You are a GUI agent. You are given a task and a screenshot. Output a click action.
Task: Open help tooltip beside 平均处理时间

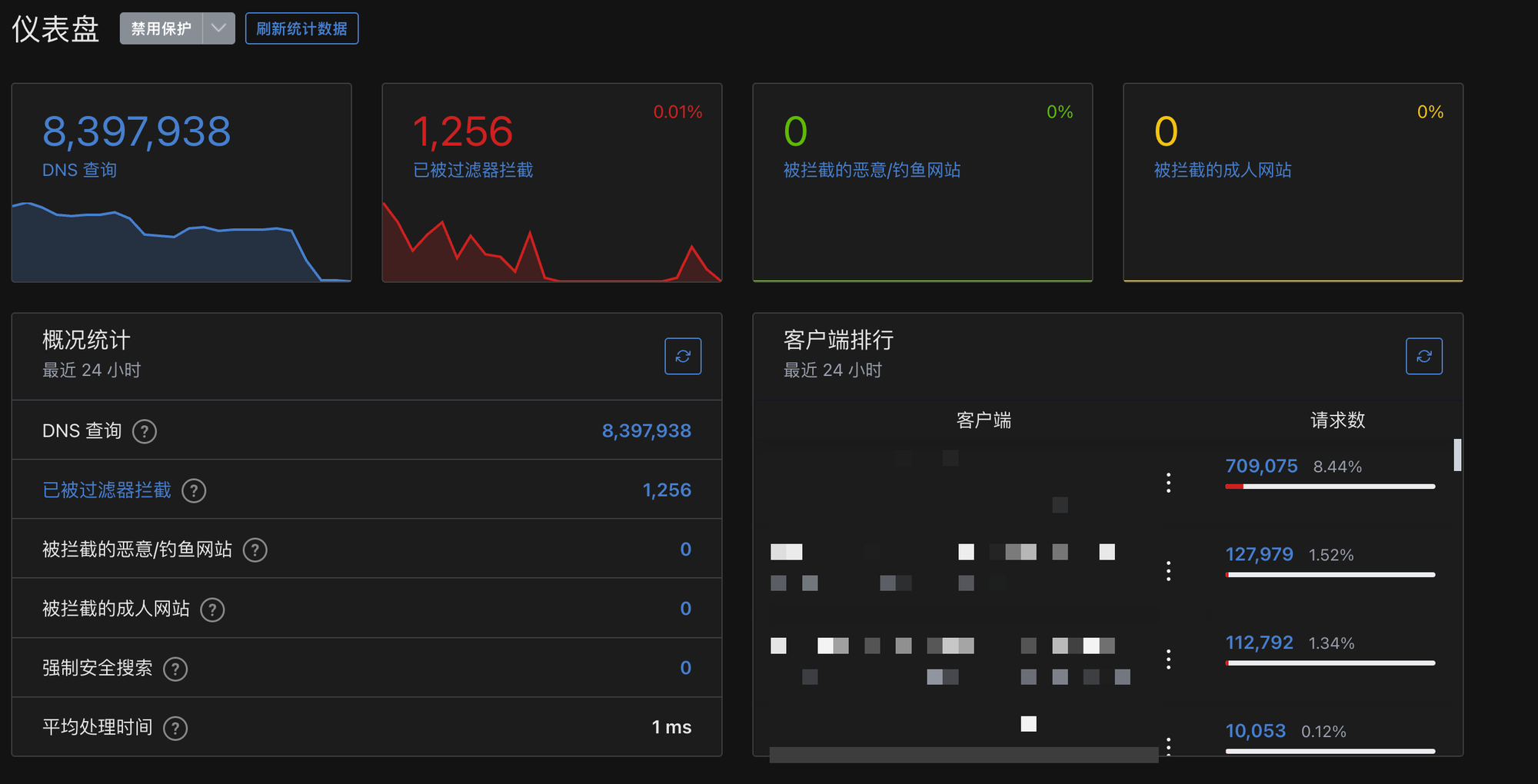[175, 727]
